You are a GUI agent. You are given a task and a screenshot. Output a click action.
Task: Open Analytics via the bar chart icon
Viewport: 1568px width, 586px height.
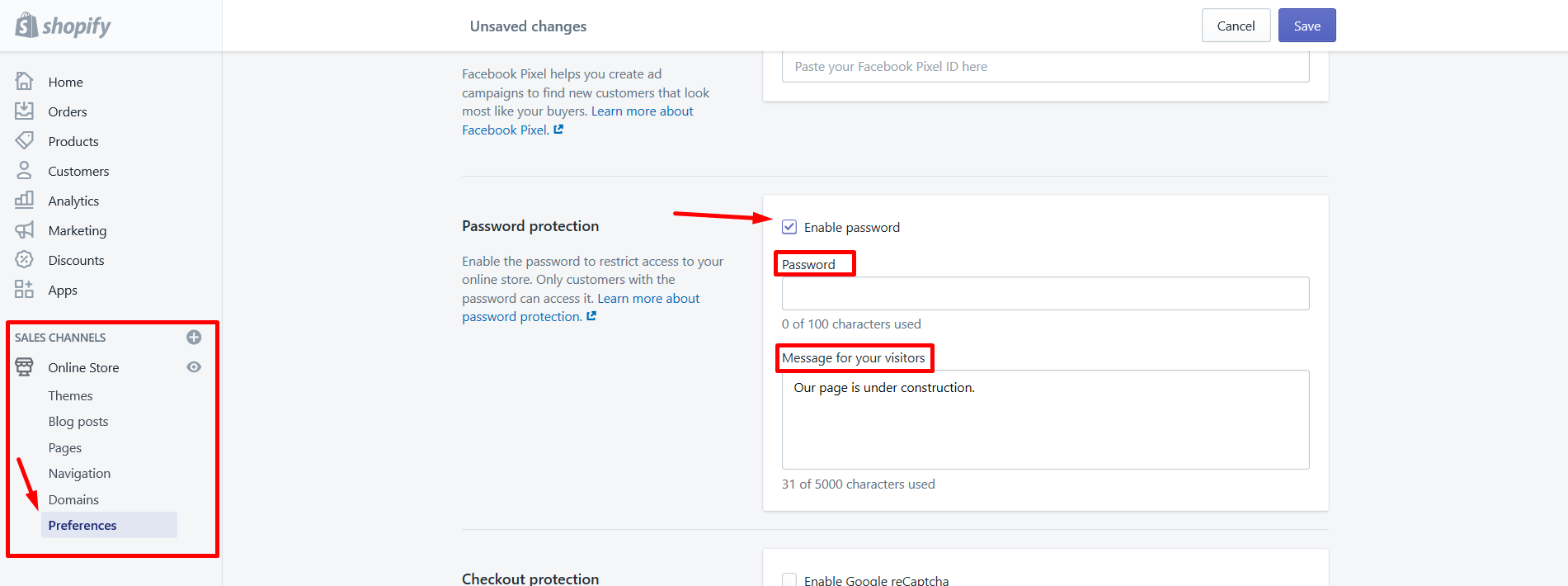[x=25, y=200]
